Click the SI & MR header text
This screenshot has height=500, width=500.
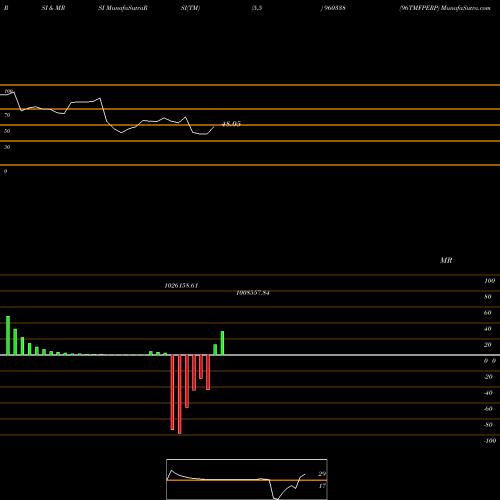[x=53, y=8]
